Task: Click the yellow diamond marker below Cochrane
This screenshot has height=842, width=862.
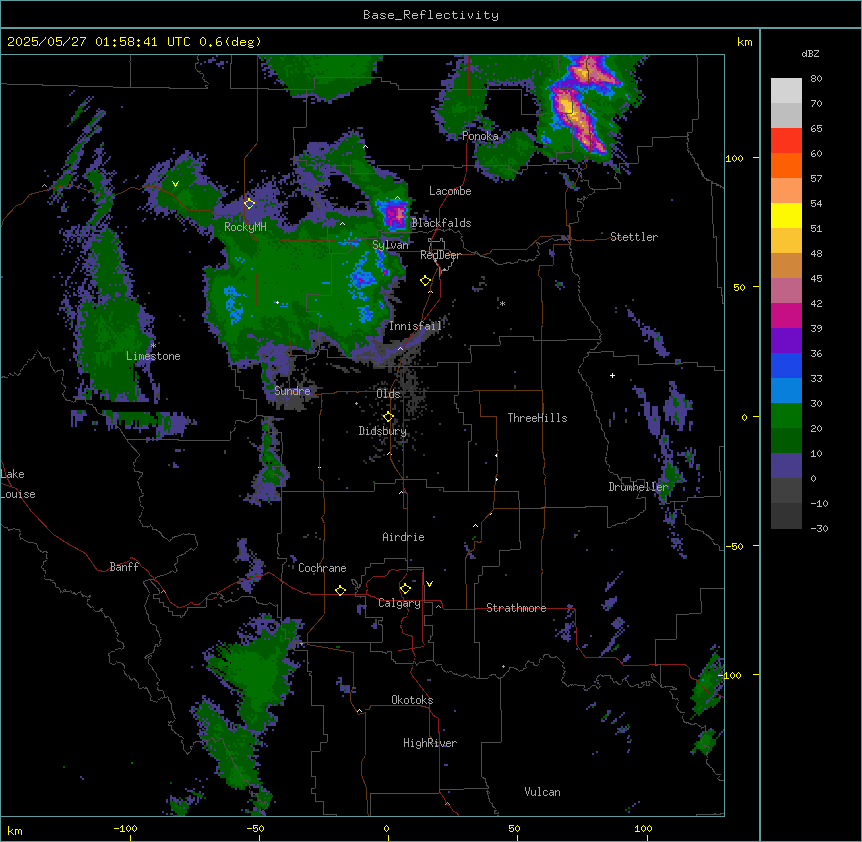Action: pos(340,590)
